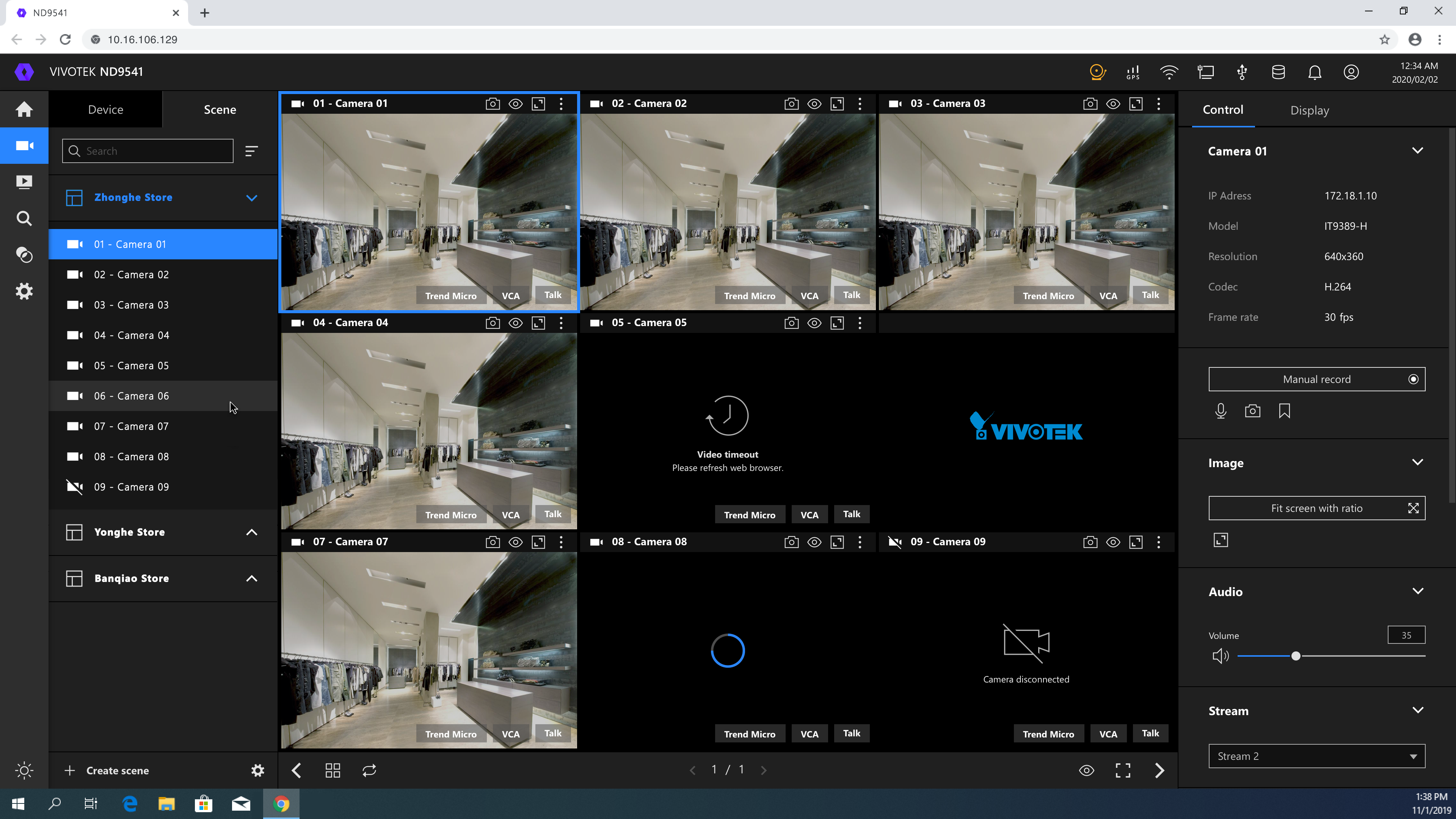The height and width of the screenshot is (819, 1456).
Task: Click the Volume slider handle
Action: click(x=1296, y=656)
